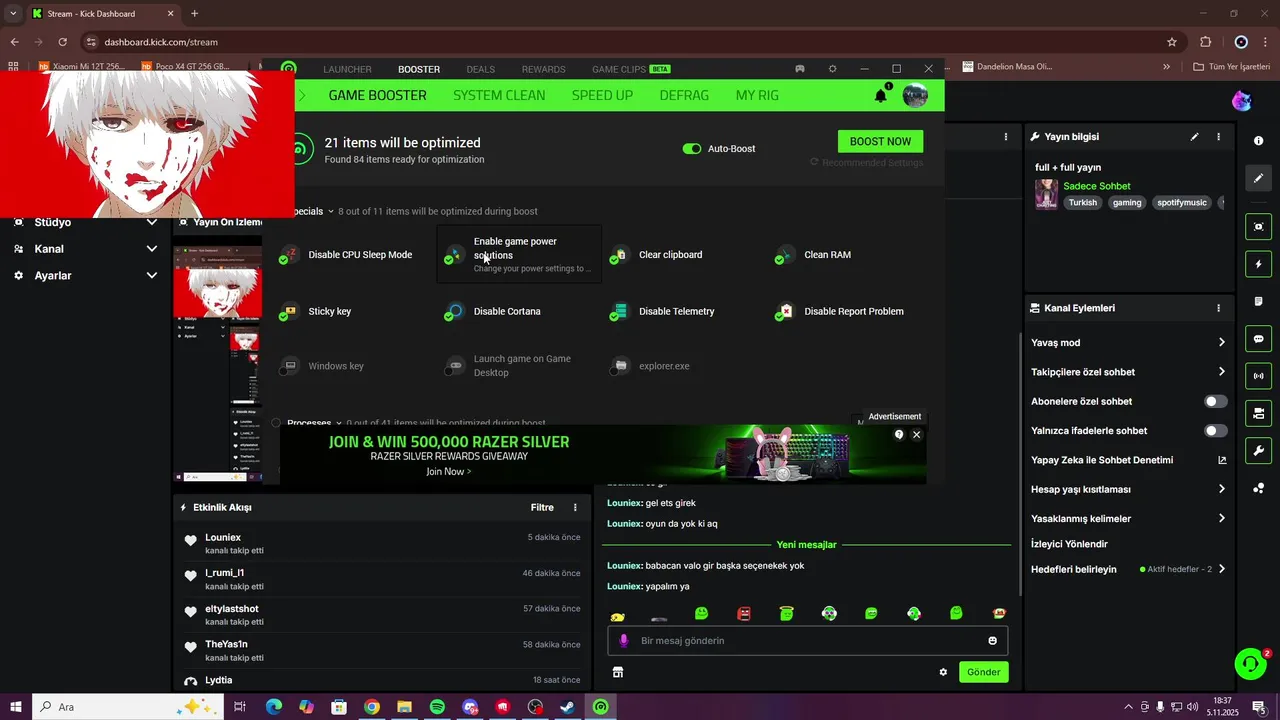
Task: Insert the red angry emote
Action: (x=744, y=614)
